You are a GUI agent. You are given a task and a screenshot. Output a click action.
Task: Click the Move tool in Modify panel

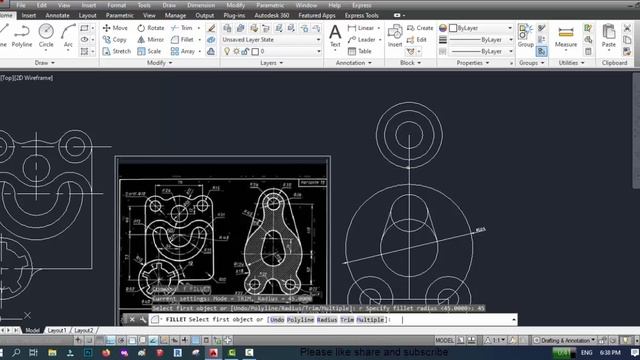[x=115, y=28]
